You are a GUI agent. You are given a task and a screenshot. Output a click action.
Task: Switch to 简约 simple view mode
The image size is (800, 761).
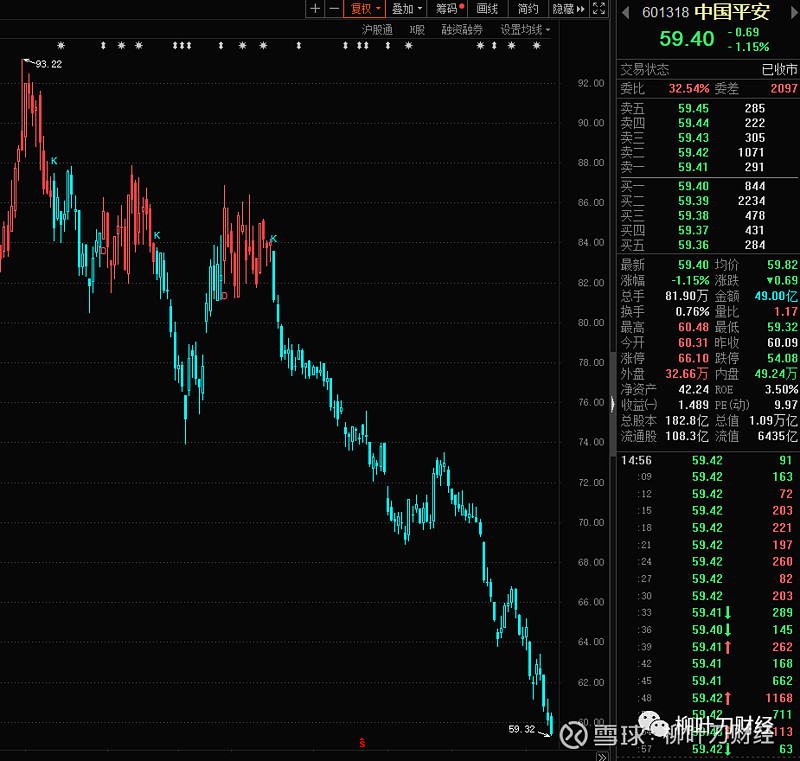coord(528,9)
